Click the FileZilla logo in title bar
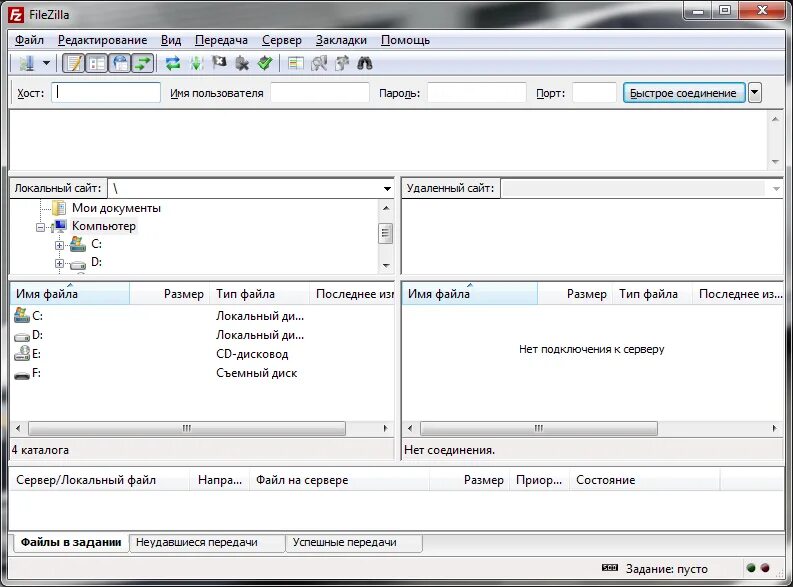Screen dimensions: 793x587 click(x=16, y=15)
